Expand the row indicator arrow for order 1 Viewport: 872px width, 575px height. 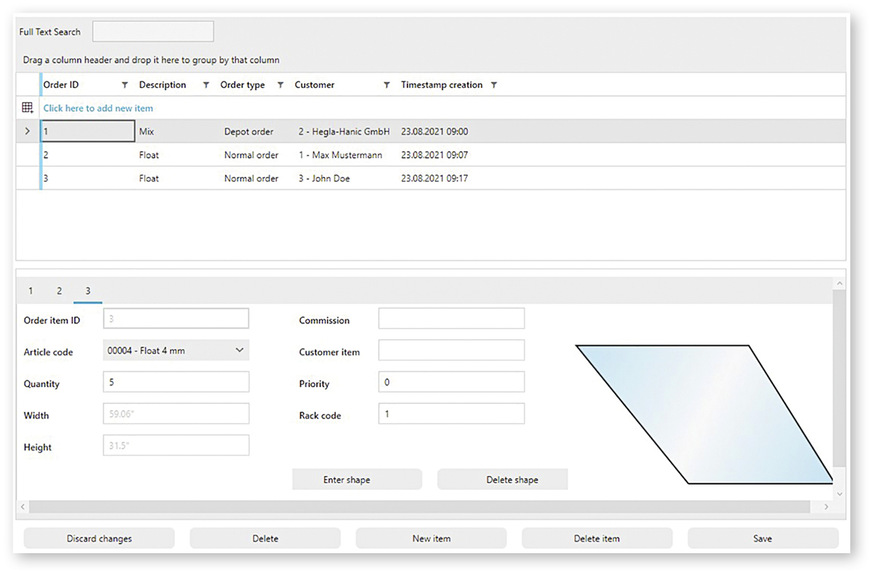(27, 131)
